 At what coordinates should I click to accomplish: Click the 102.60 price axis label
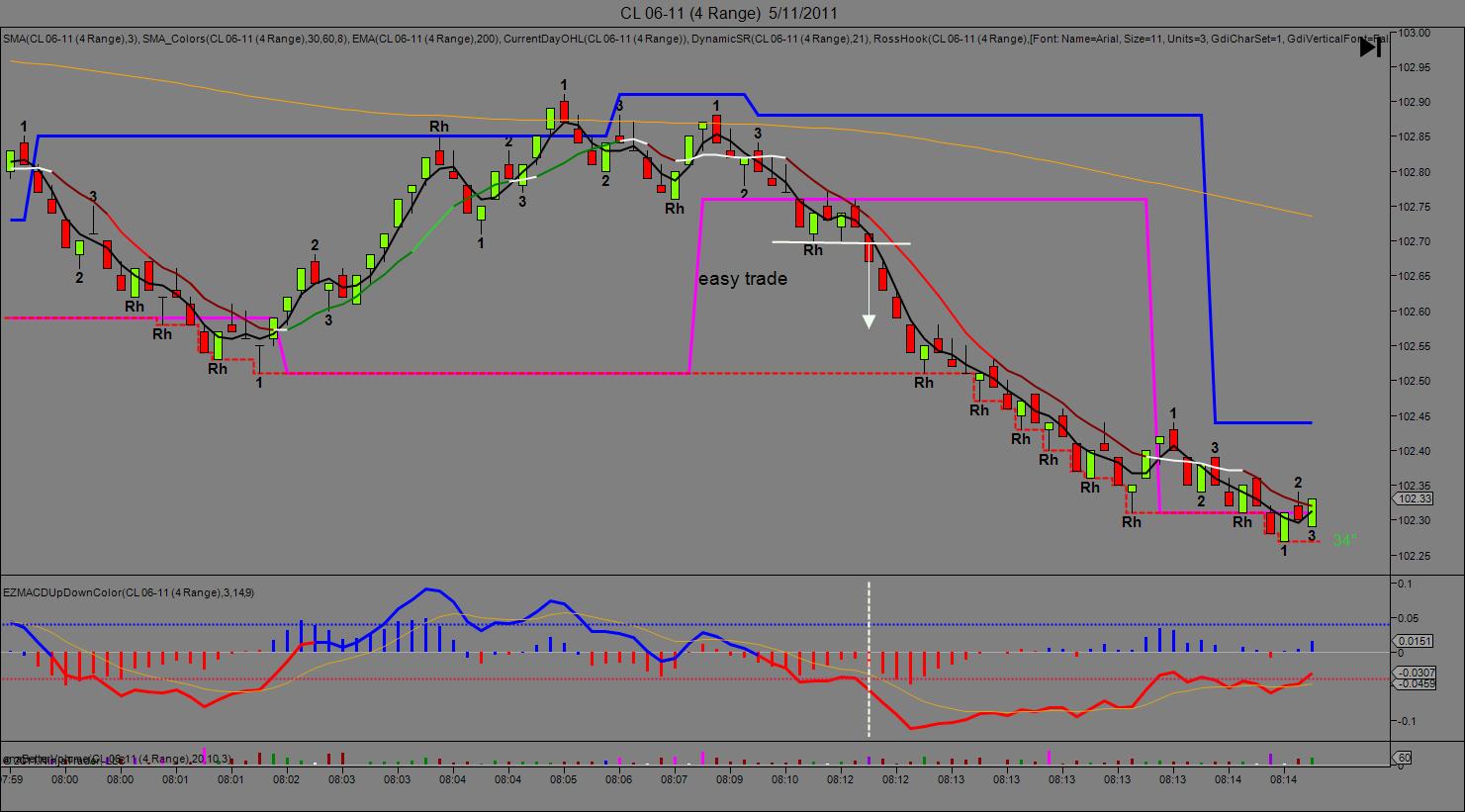pos(1416,312)
